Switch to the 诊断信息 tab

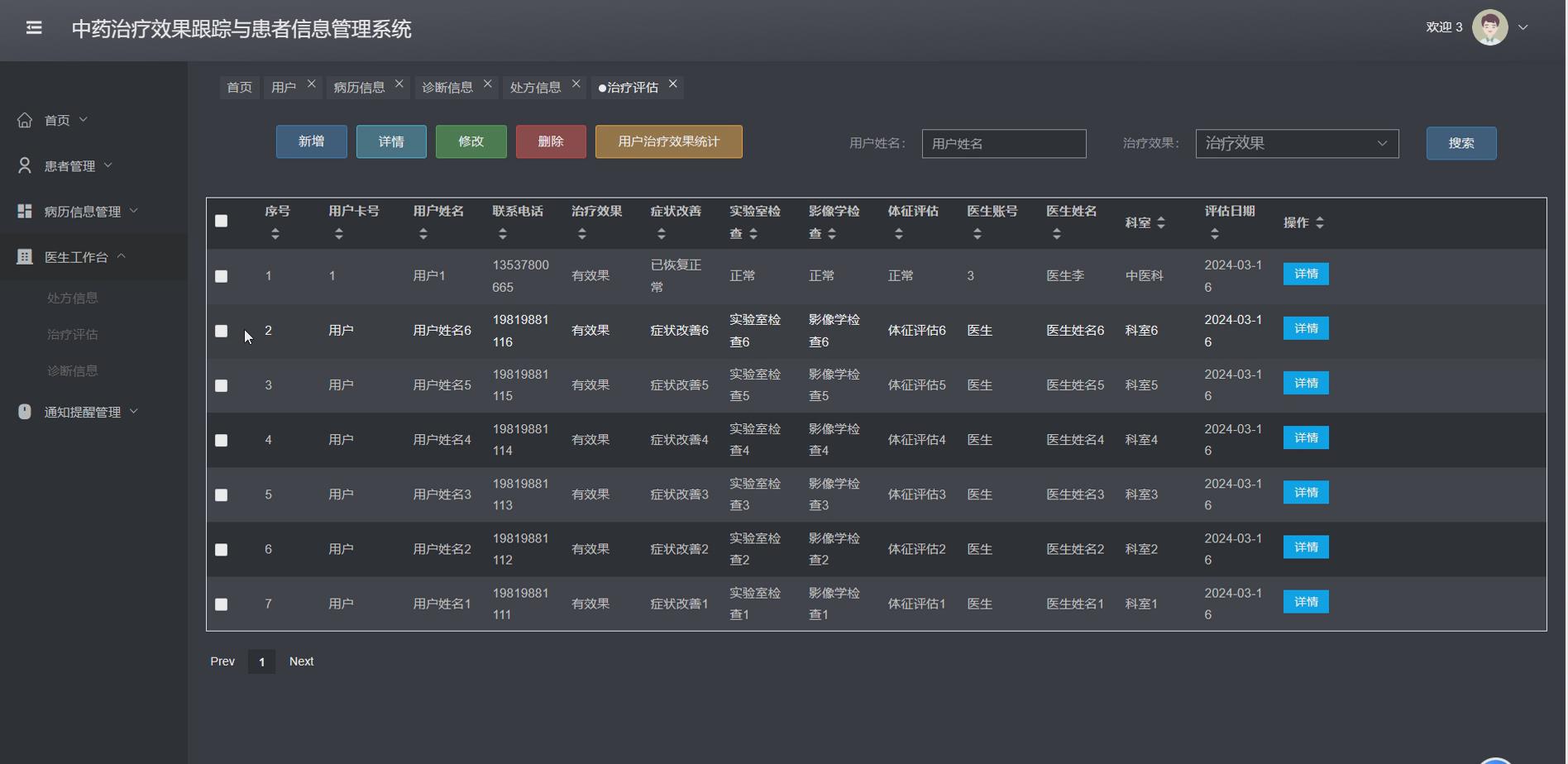(447, 85)
